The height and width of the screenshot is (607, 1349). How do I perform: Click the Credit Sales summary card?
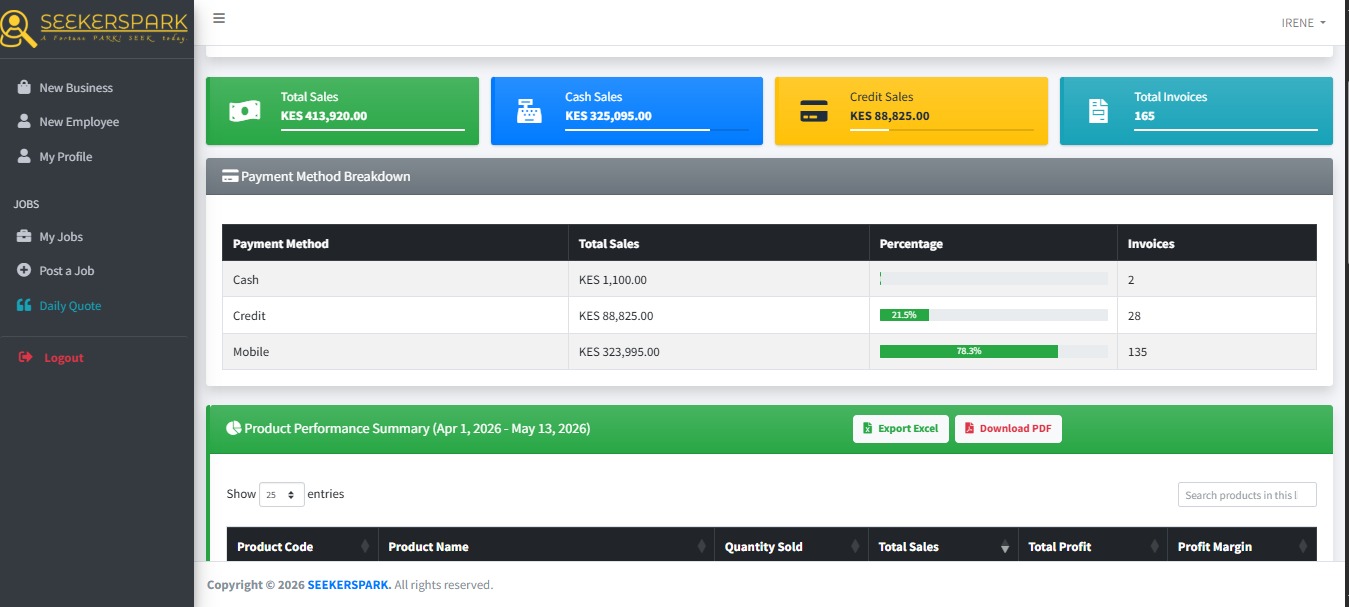tap(911, 111)
